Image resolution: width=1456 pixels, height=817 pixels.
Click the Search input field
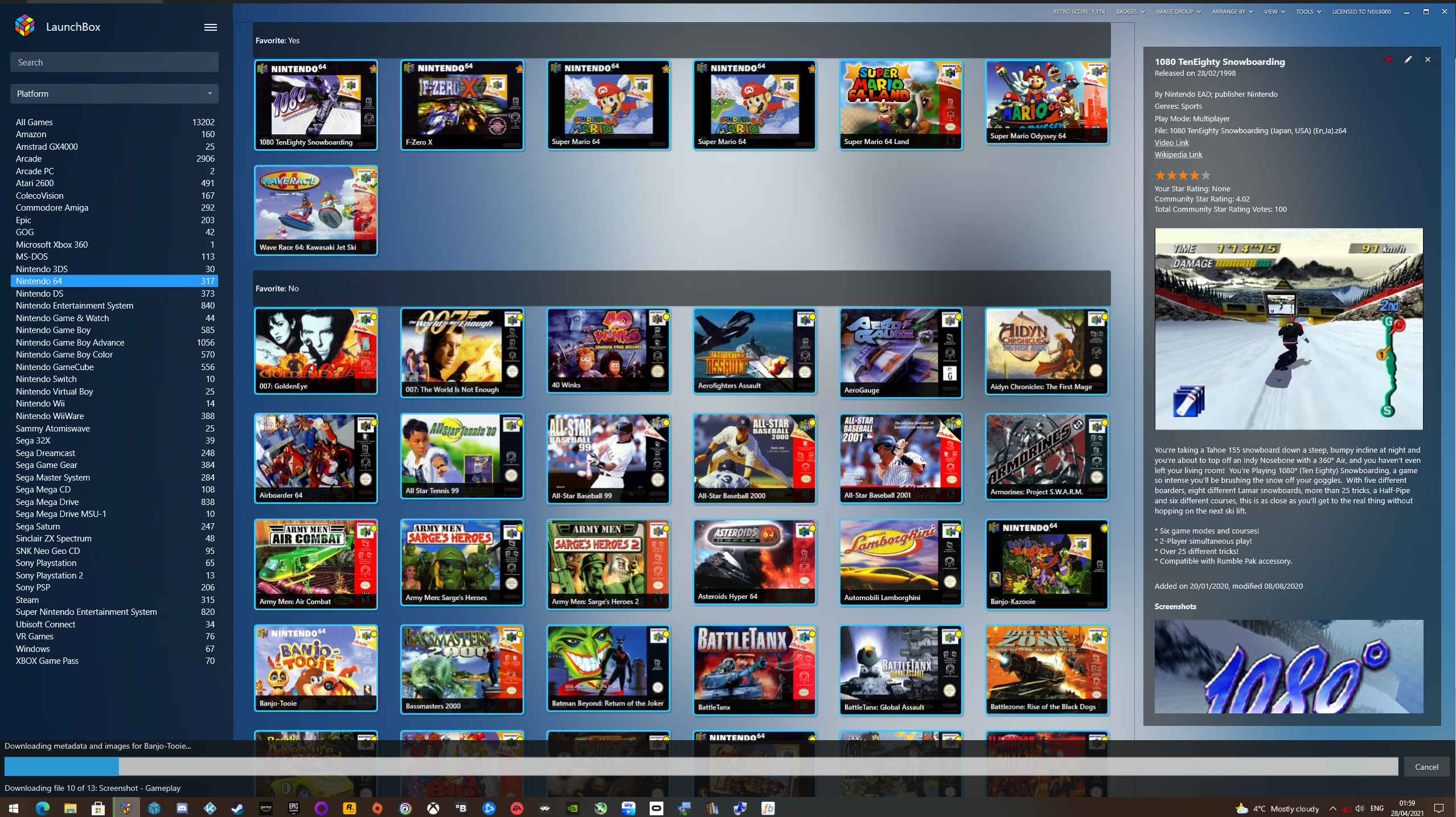click(x=114, y=62)
